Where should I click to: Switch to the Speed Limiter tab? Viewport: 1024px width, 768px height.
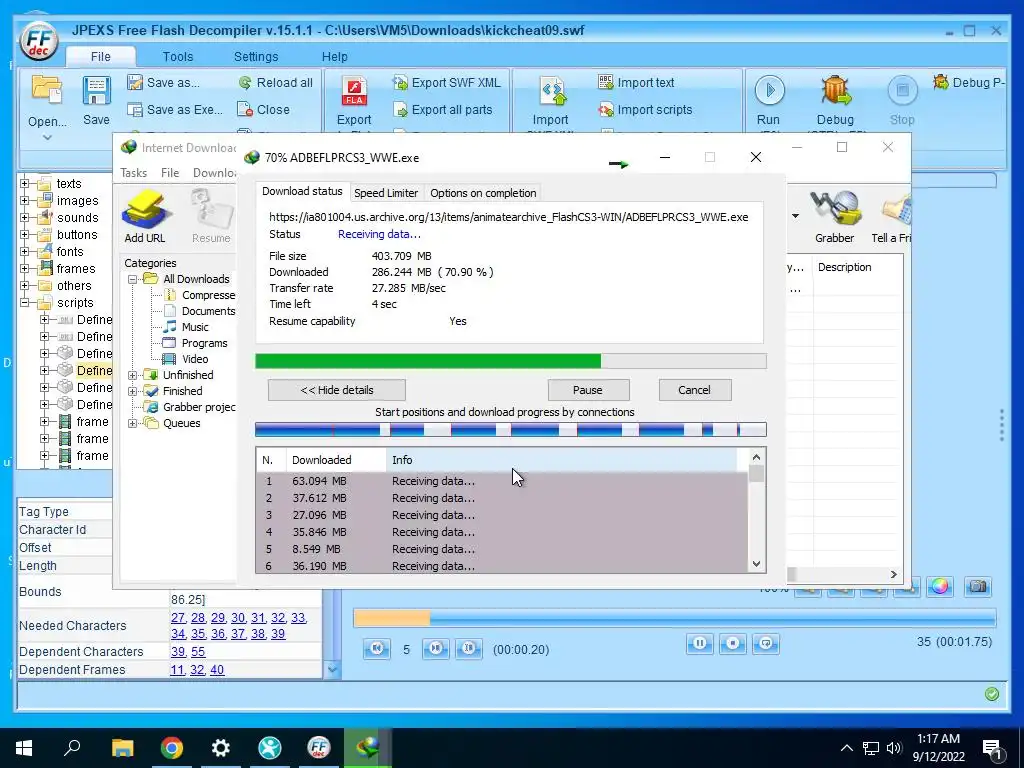[x=386, y=193]
